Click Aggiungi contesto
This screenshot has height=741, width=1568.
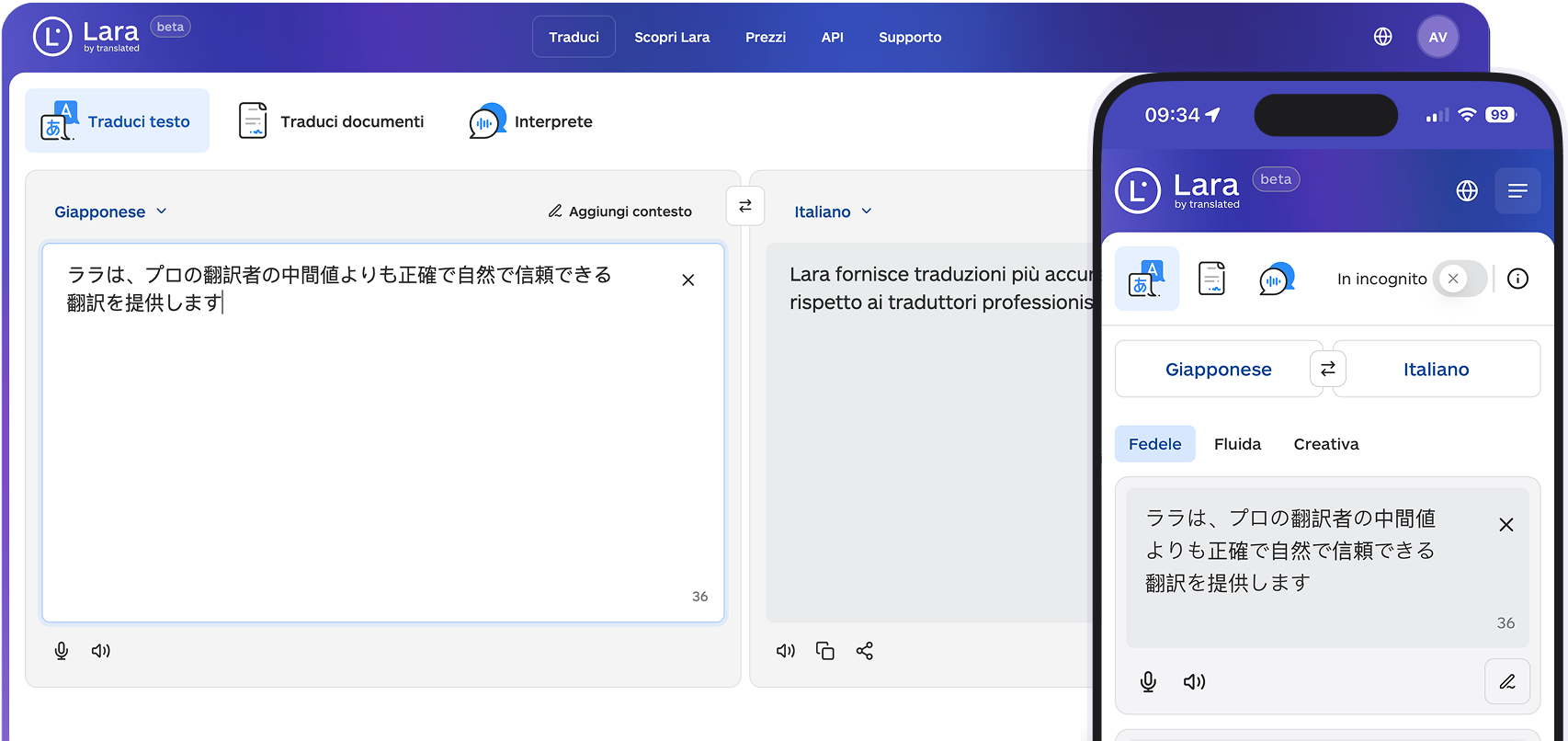point(619,211)
